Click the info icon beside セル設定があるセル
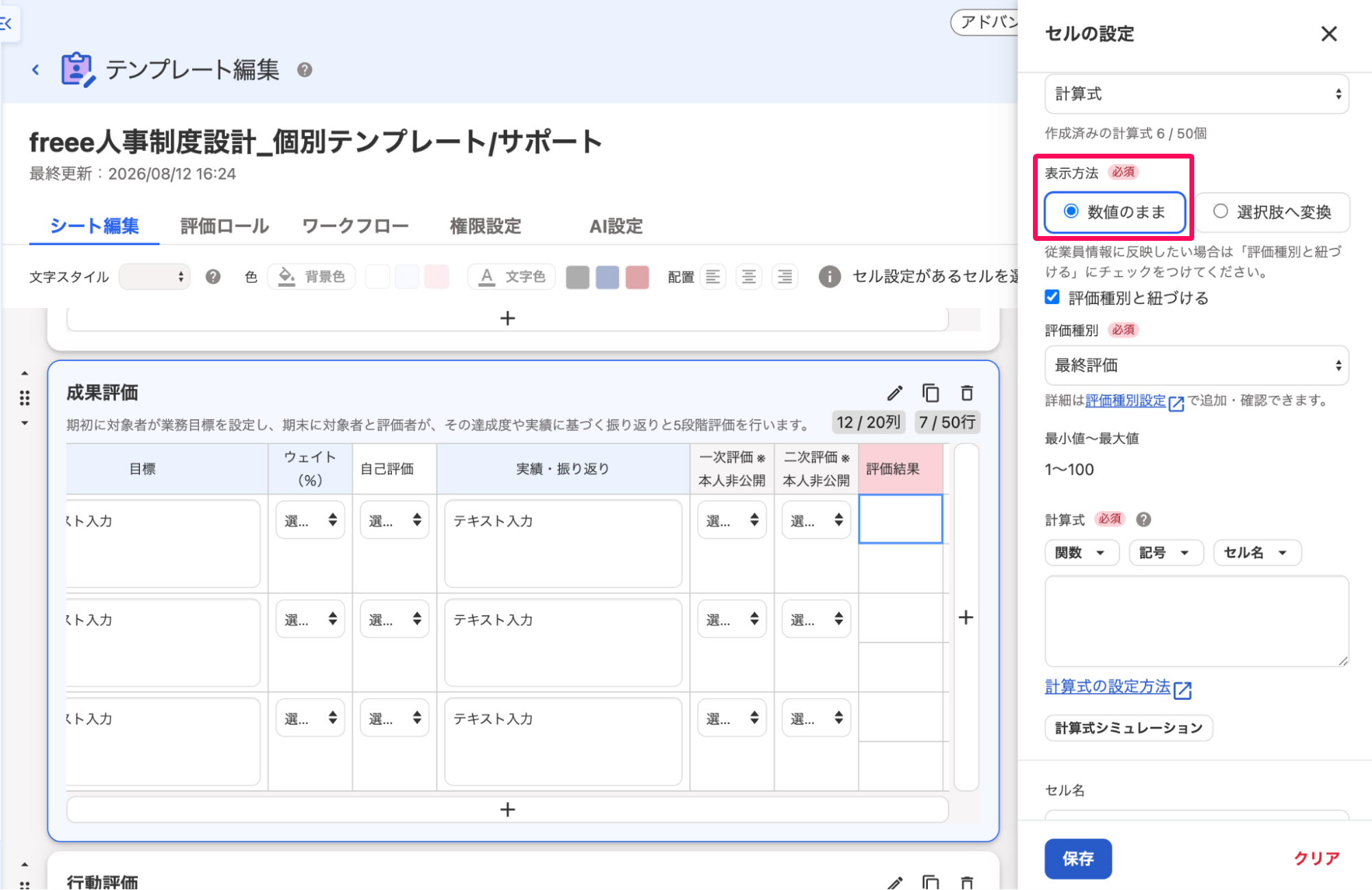Screen dimensions: 1372x890 (x=830, y=277)
